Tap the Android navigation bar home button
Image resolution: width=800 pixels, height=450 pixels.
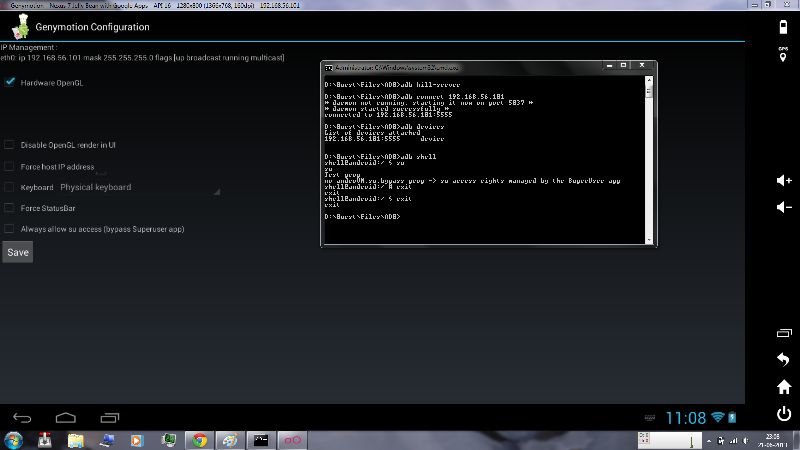66,418
